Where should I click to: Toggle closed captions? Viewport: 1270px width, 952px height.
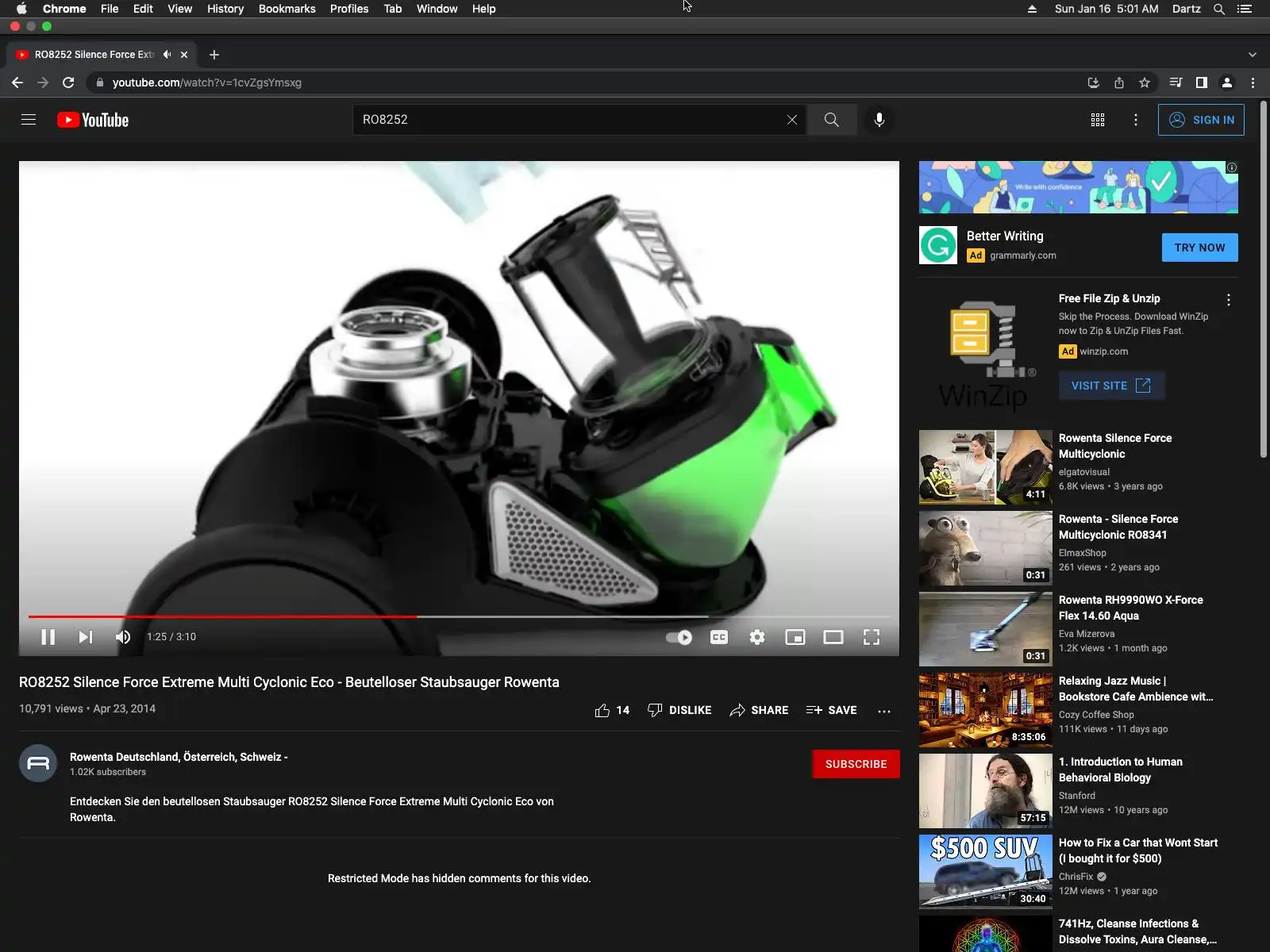719,637
